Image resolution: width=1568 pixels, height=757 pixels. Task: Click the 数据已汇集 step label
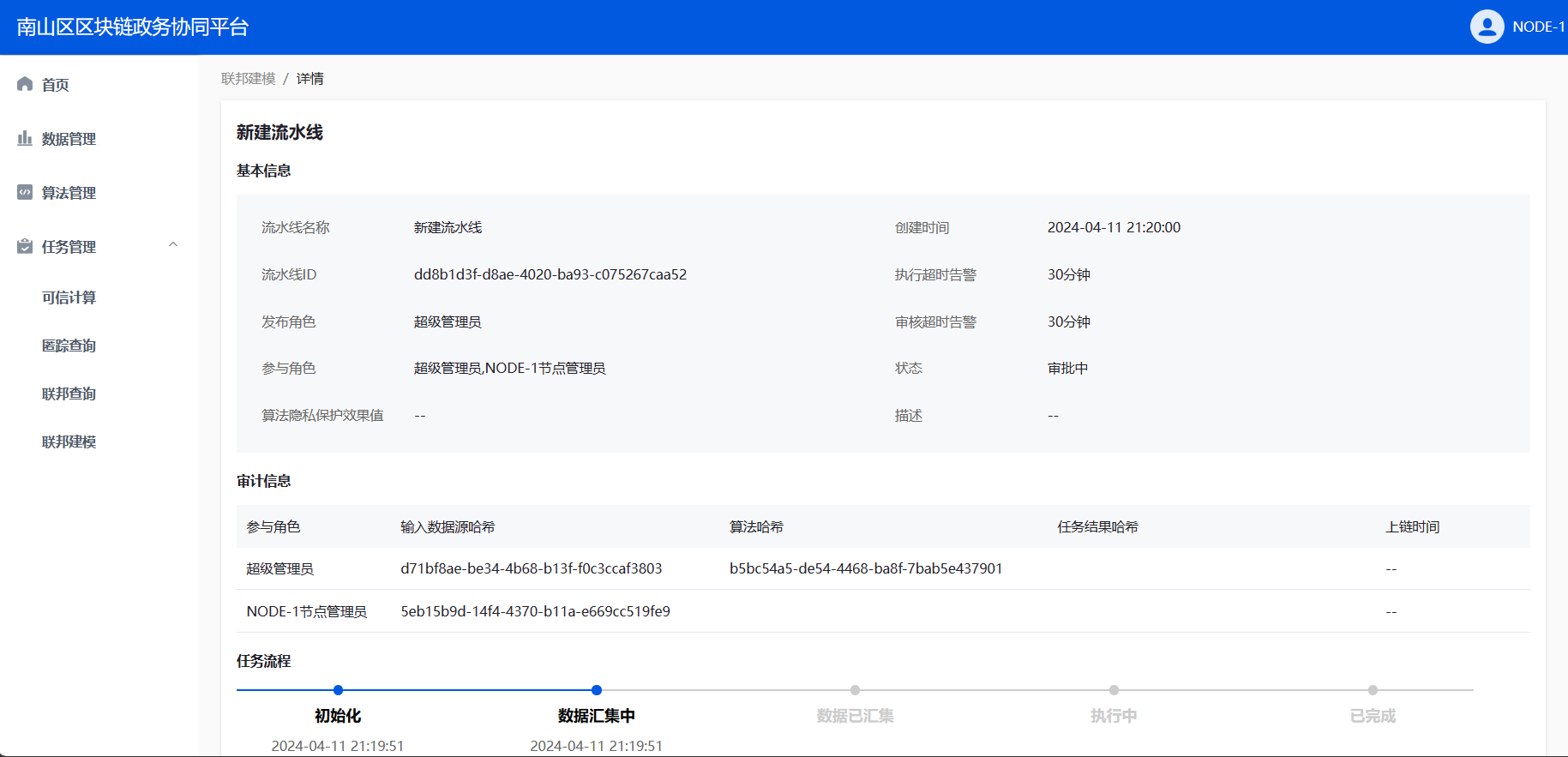[855, 716]
